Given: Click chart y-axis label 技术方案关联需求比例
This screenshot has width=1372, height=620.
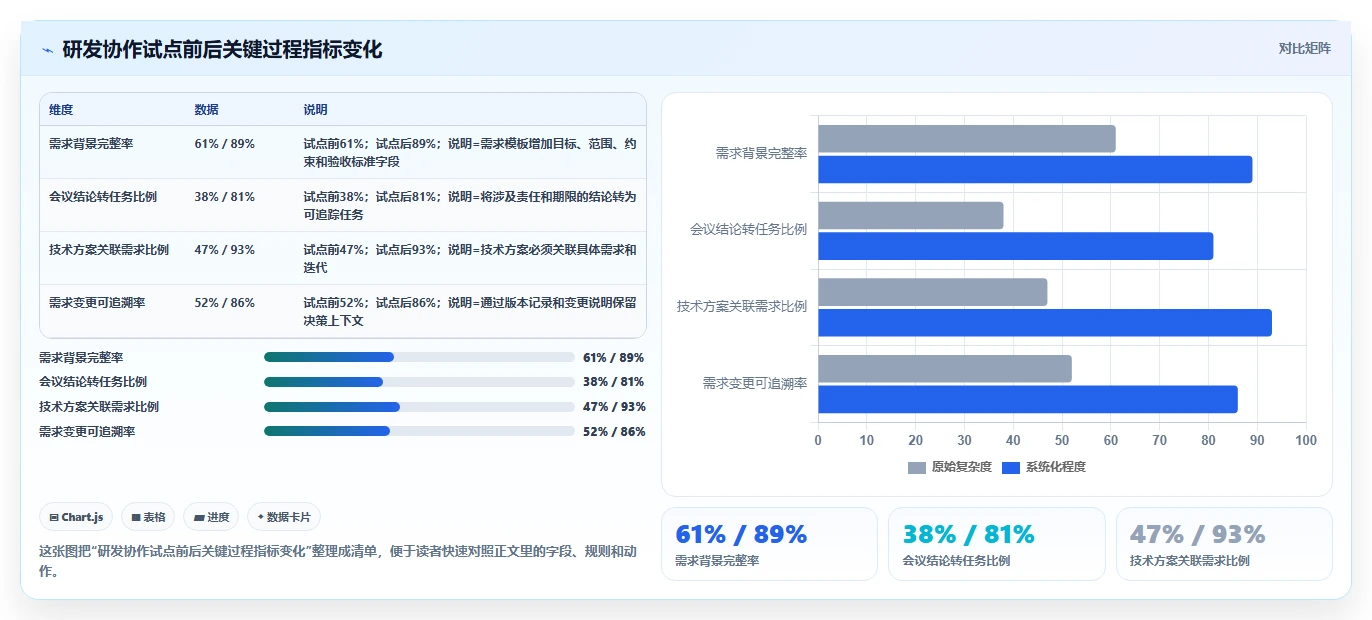Looking at the screenshot, I should 742,307.
